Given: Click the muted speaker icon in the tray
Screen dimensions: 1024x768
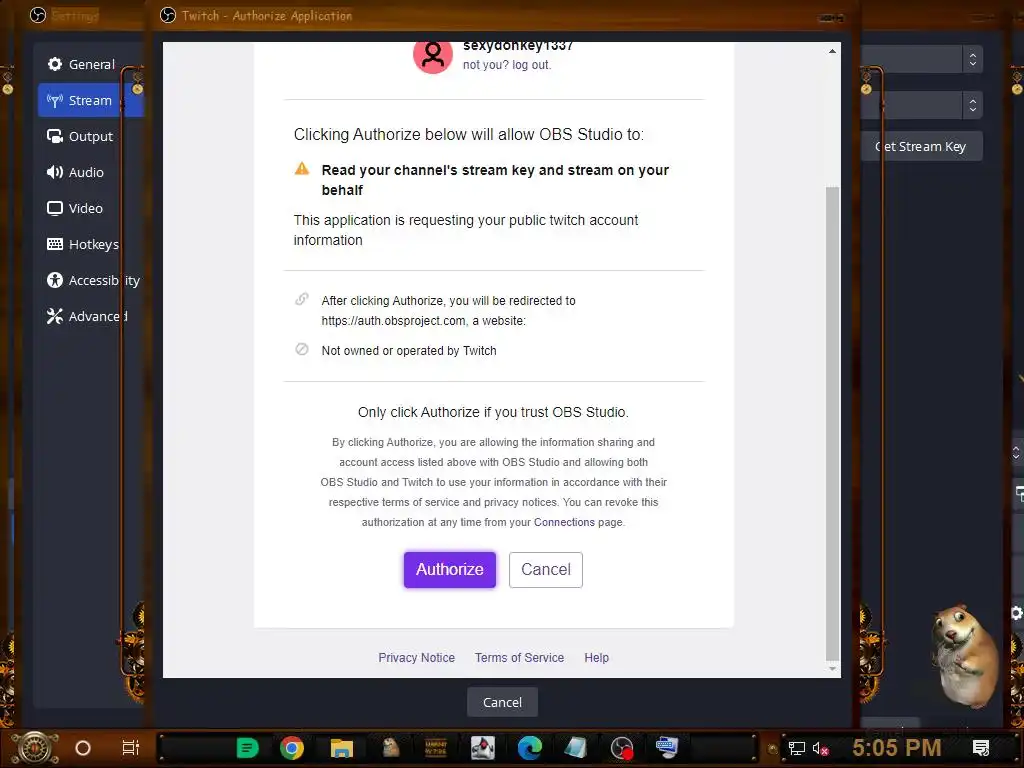Looking at the screenshot, I should [820, 748].
